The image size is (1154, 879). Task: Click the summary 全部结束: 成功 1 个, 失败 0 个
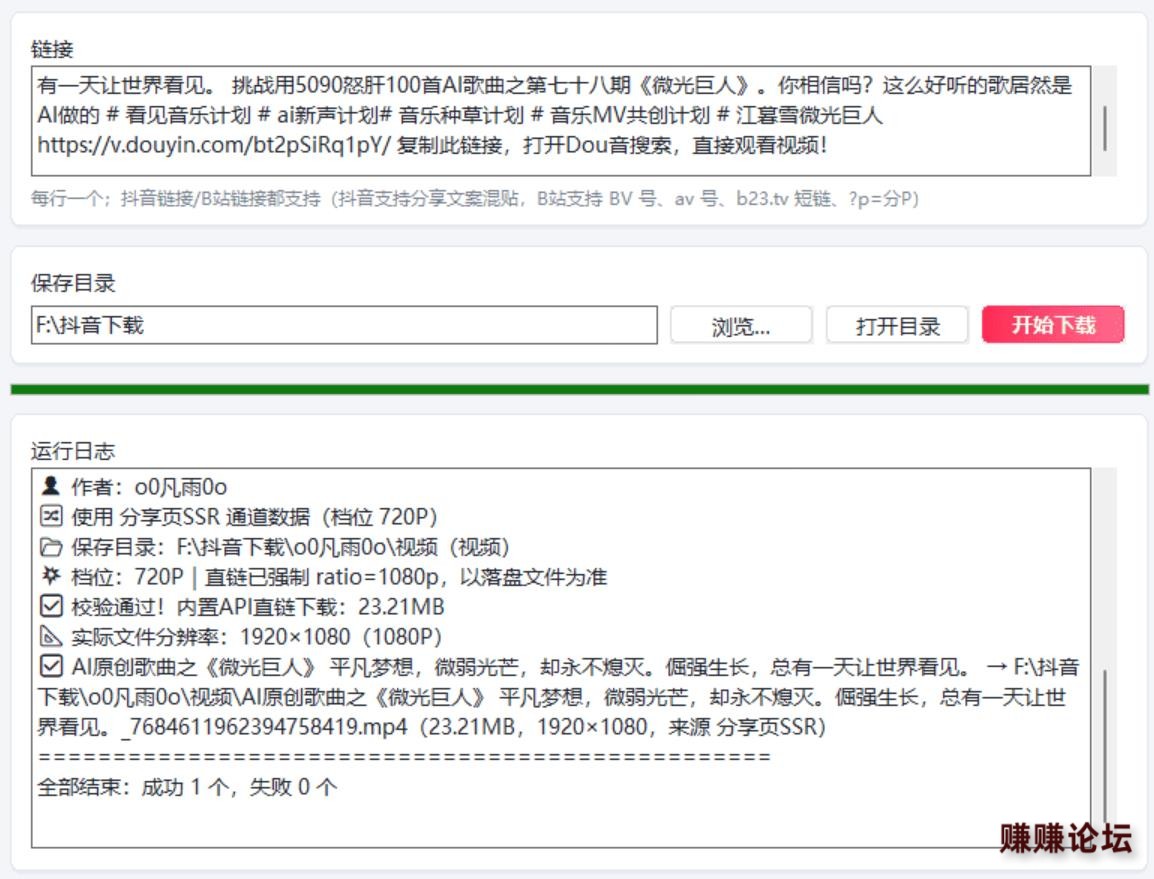point(188,787)
